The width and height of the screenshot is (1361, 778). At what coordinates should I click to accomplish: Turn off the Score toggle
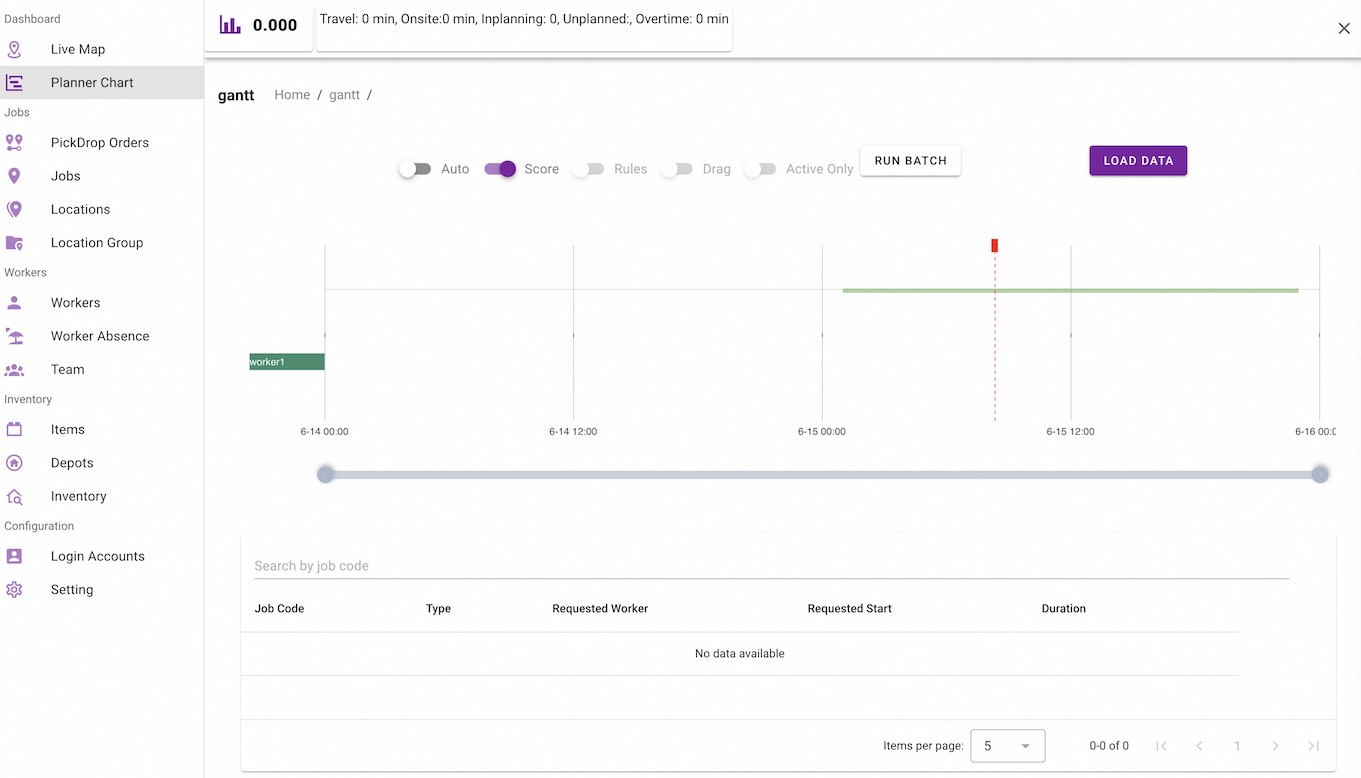coord(500,169)
